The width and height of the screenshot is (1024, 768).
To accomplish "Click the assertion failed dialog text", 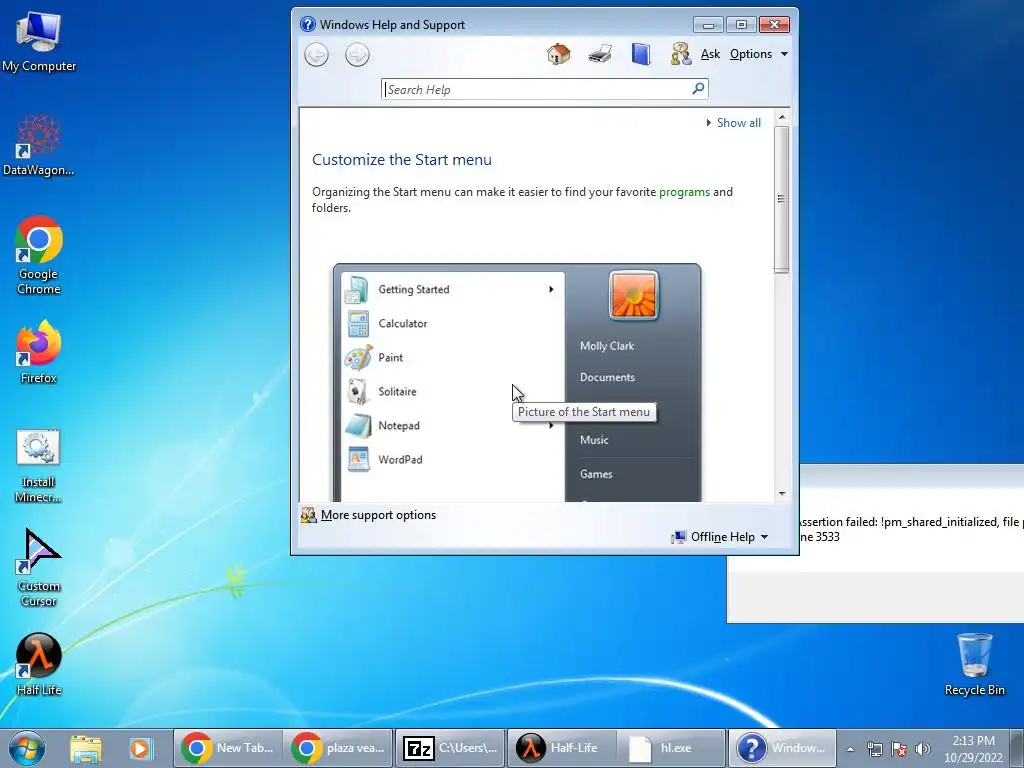I will [911, 530].
